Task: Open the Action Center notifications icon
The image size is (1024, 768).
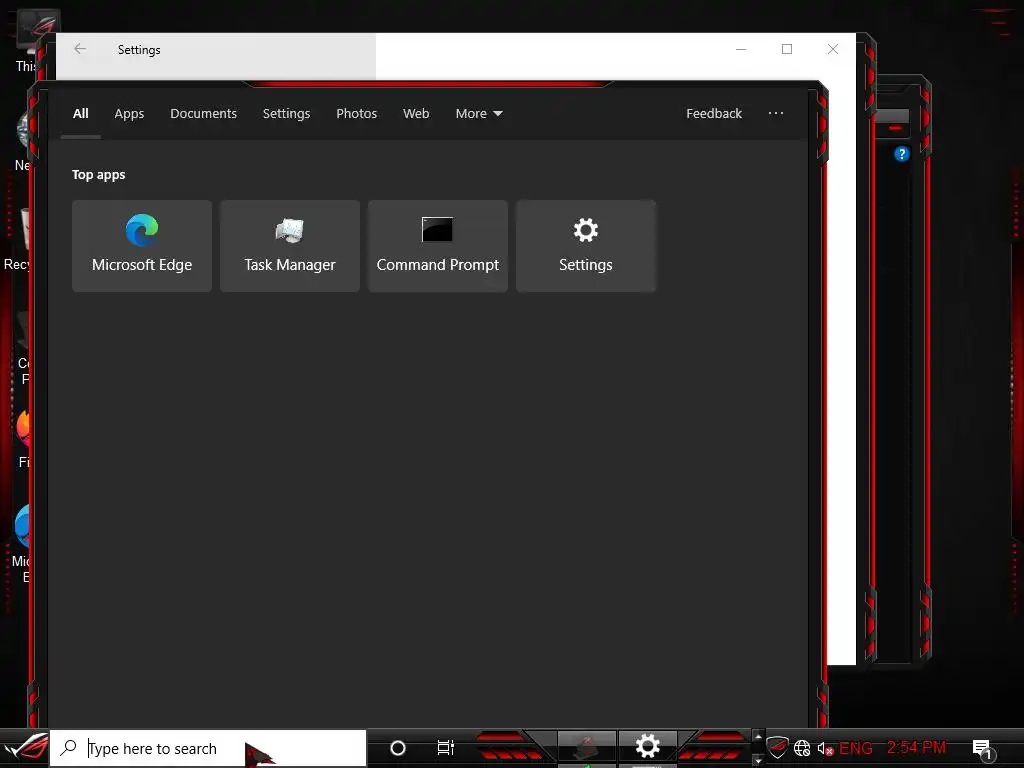Action: pos(982,749)
